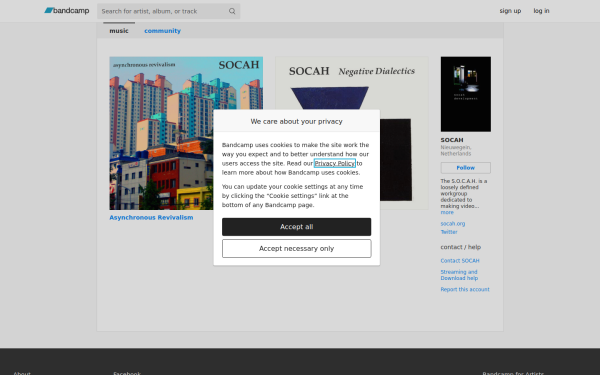Click the Asynchronous Revivalism title link
This screenshot has width=600, height=375.
coord(151,217)
